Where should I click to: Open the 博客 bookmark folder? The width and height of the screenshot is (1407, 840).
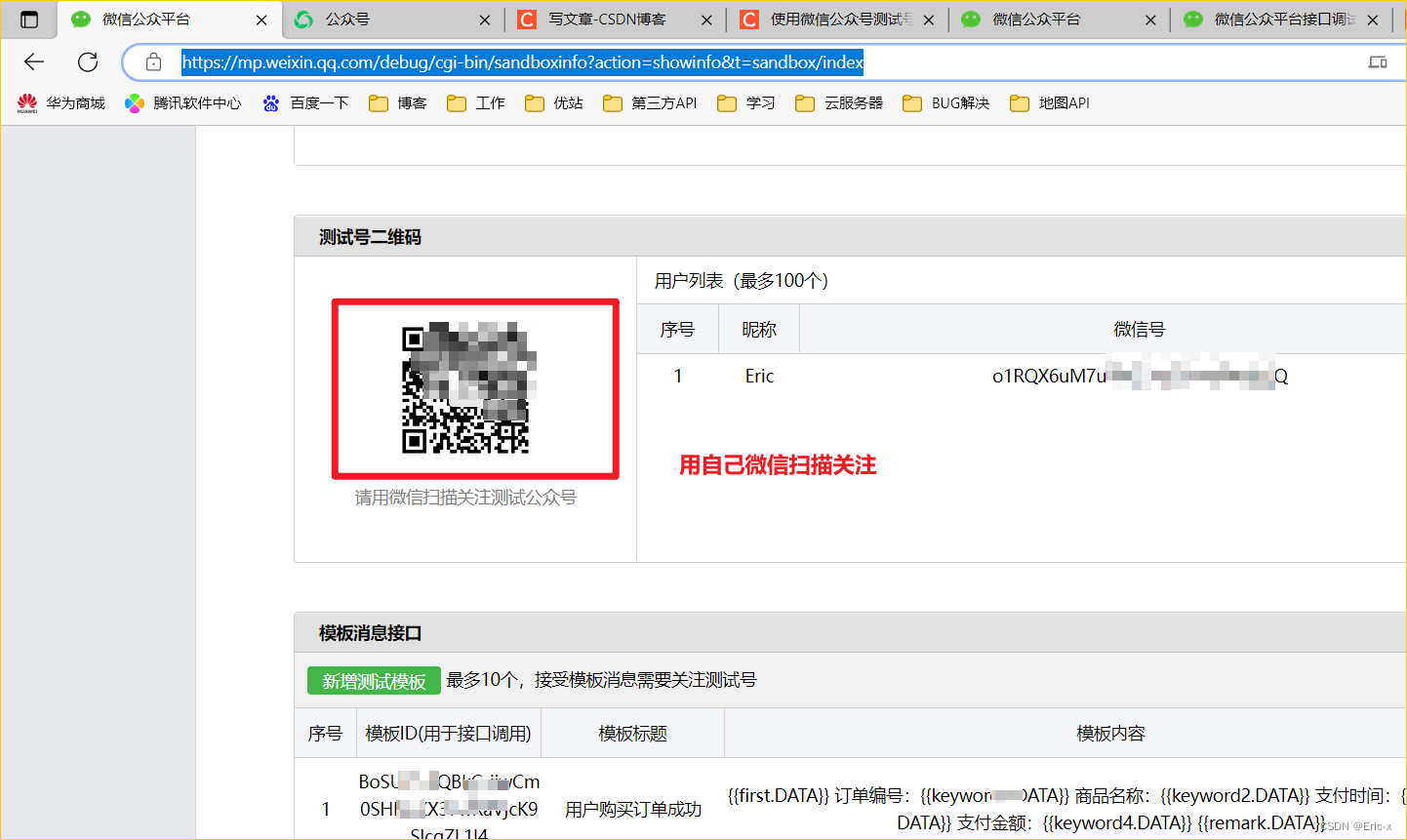398,103
